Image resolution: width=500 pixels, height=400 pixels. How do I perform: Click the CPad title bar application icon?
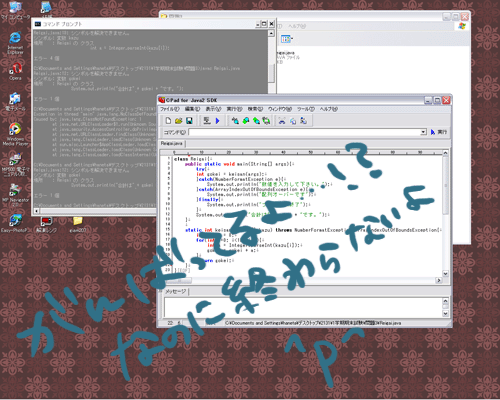click(162, 100)
